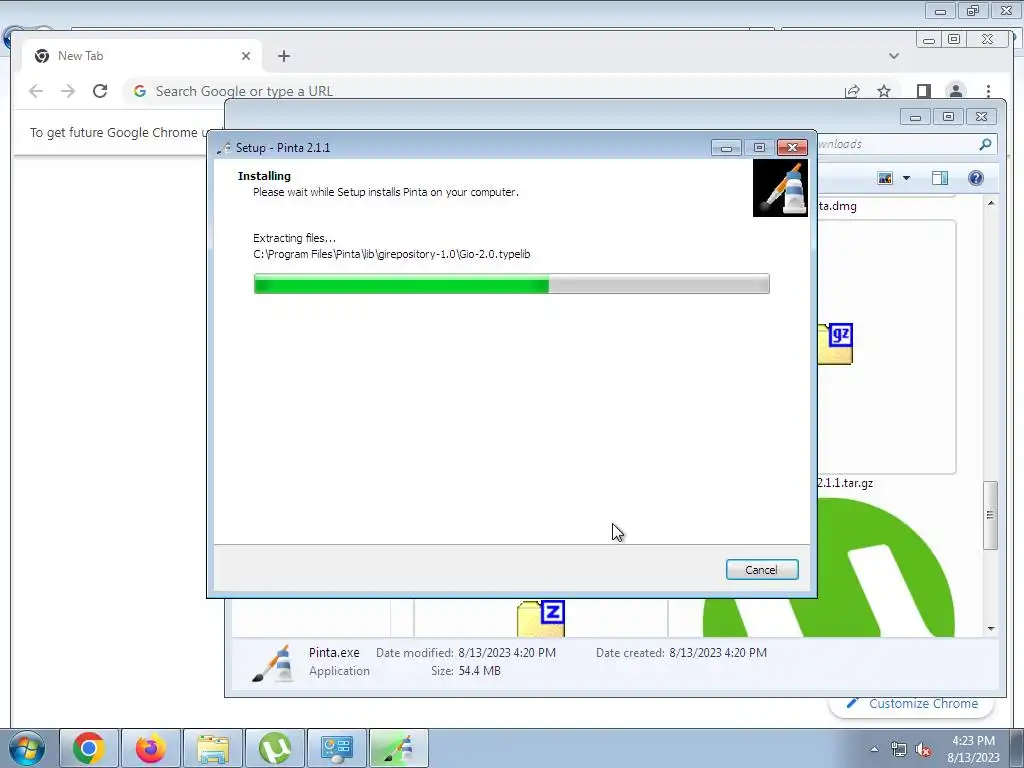Reload the Chrome page

point(100,91)
